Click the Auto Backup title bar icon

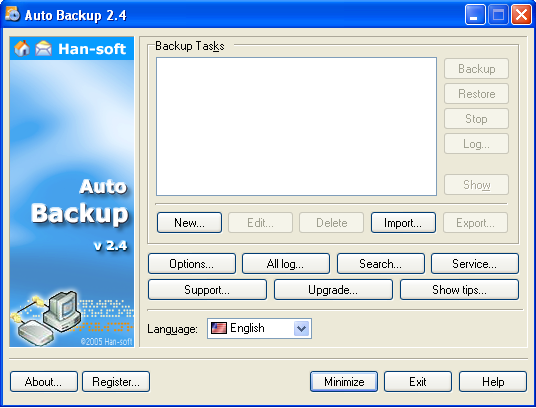coord(12,14)
